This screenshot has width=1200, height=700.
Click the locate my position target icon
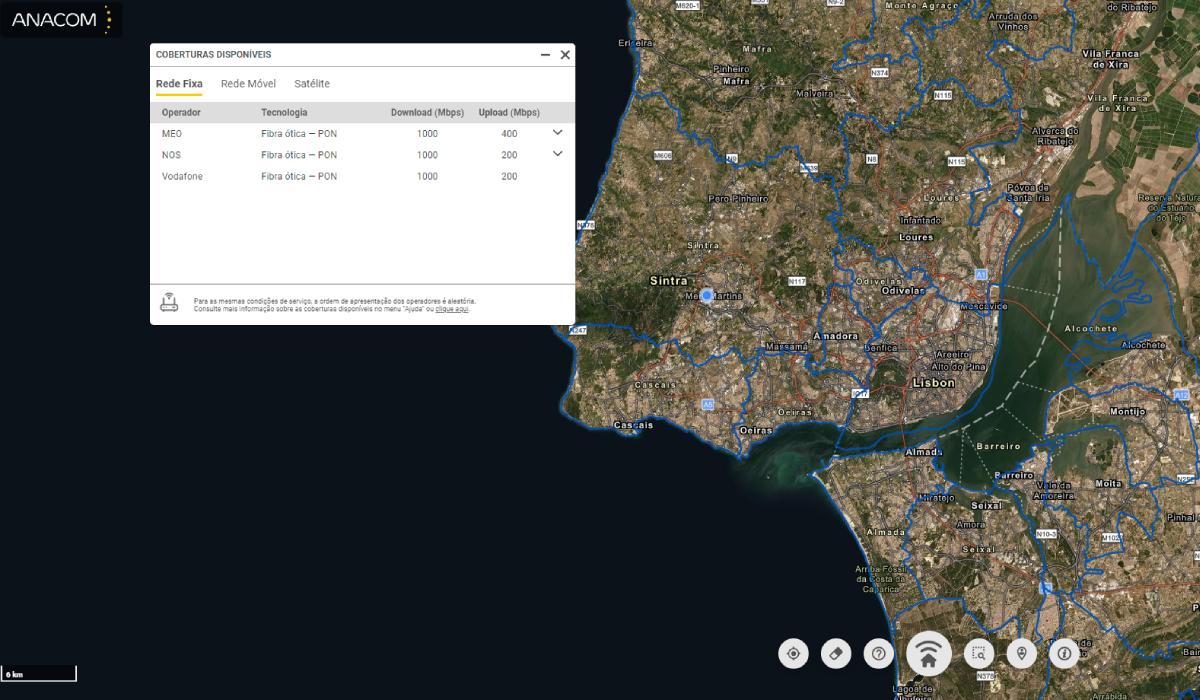click(793, 654)
